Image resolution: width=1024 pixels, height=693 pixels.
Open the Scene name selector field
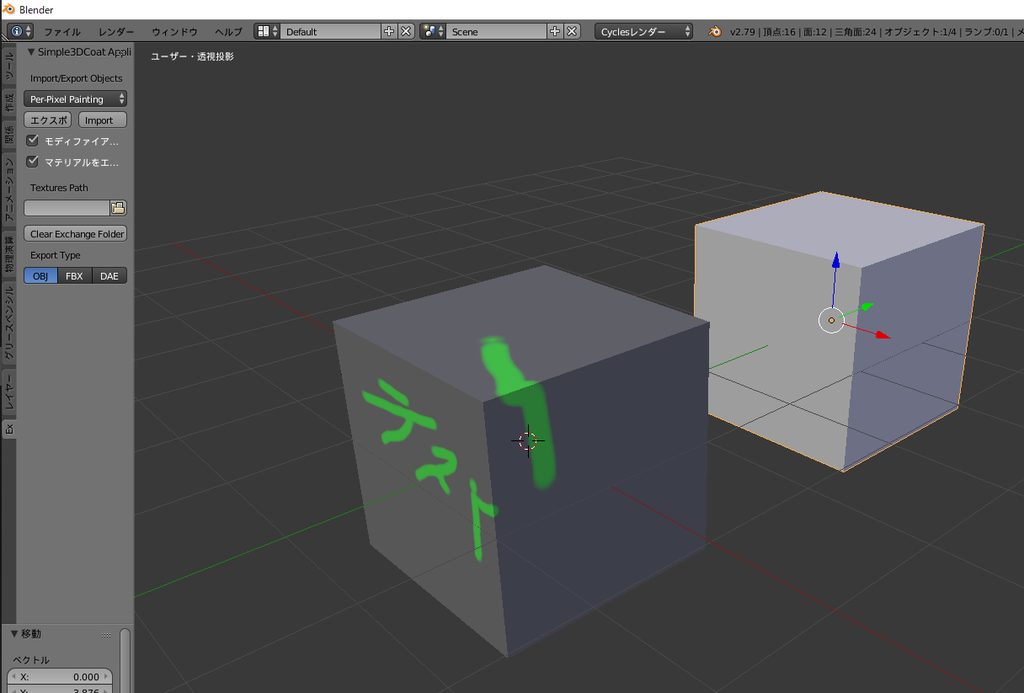pyautogui.click(x=496, y=31)
